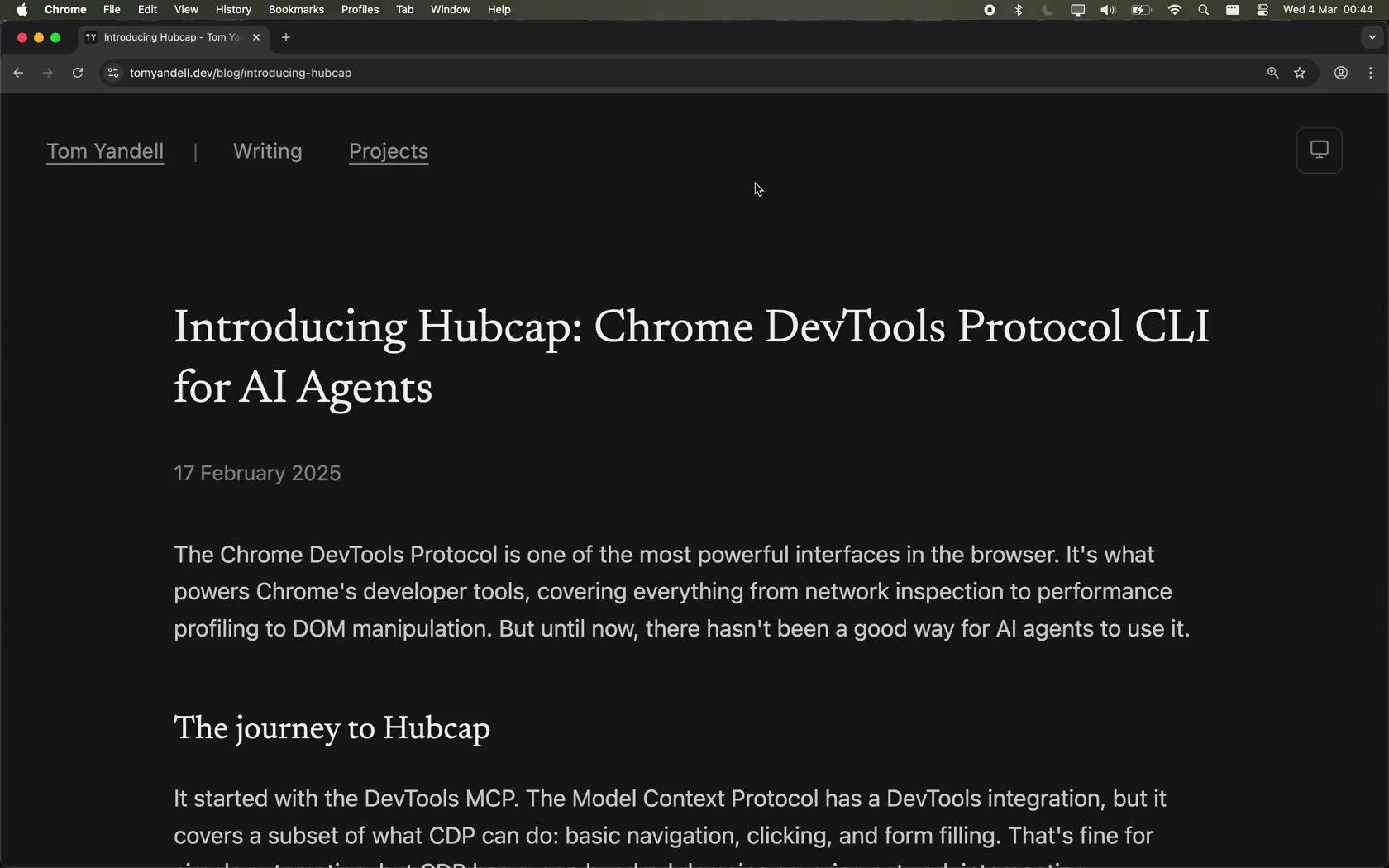The image size is (1389, 868).
Task: Open Chrome's three-dot menu
Action: pyautogui.click(x=1371, y=73)
